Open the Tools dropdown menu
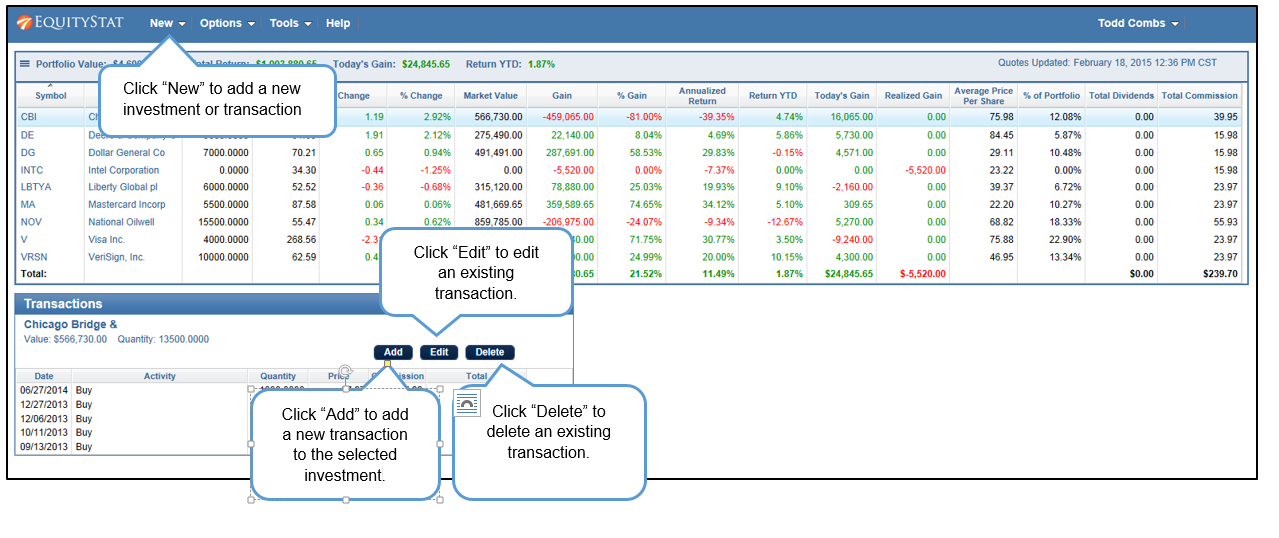 [290, 23]
